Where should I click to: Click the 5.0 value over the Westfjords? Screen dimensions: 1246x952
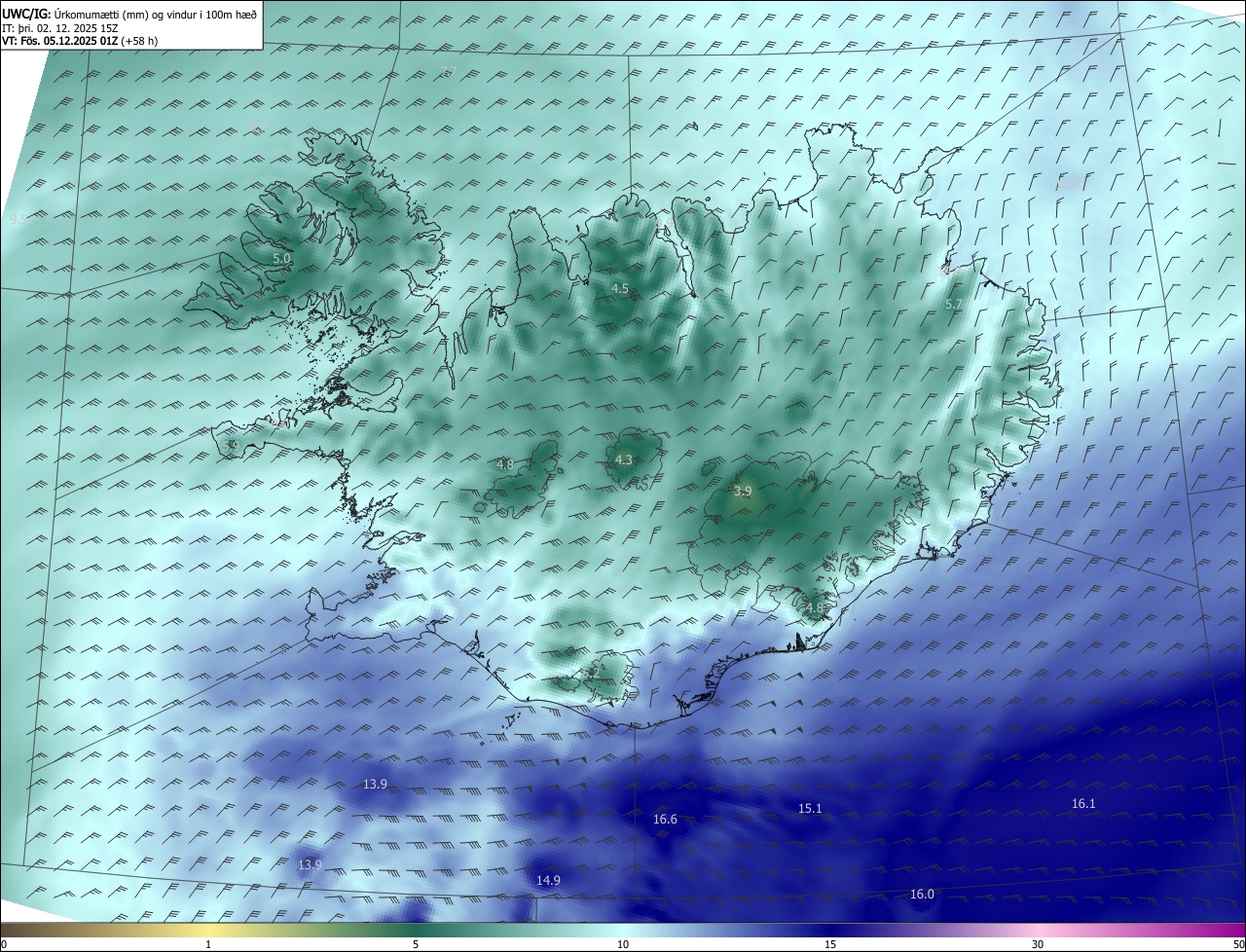coord(281,259)
